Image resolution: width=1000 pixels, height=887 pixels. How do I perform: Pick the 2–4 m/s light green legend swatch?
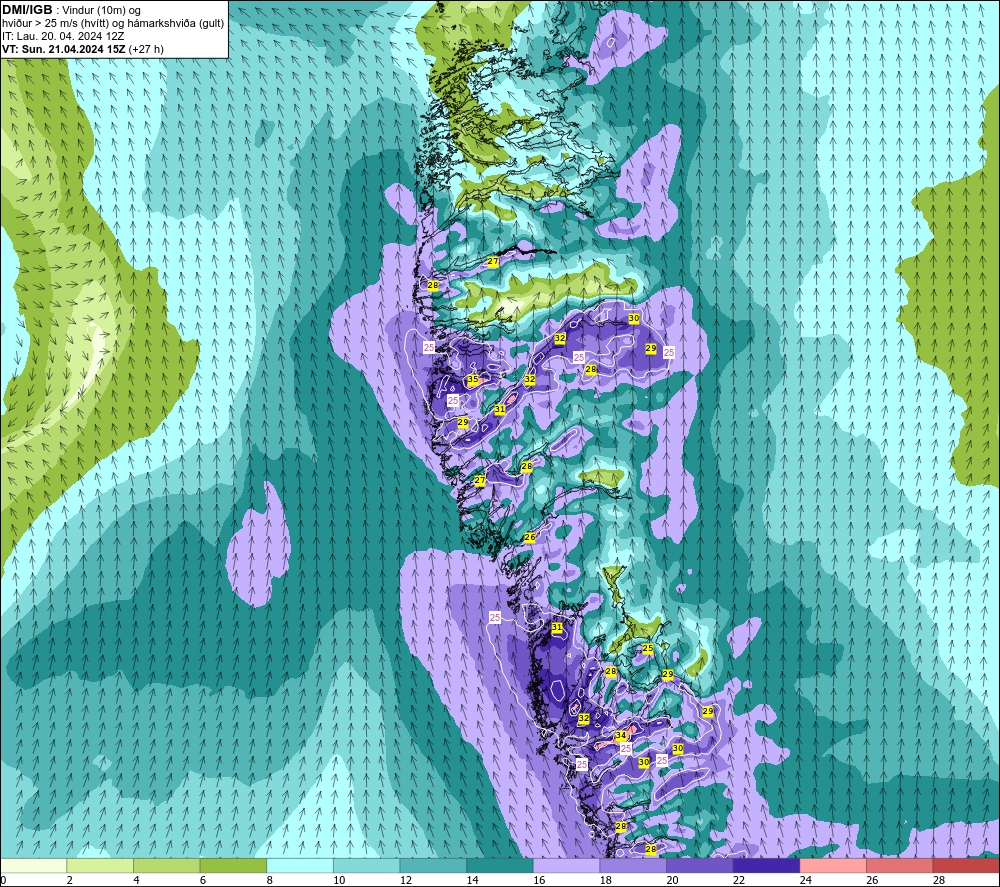[x=99, y=865]
